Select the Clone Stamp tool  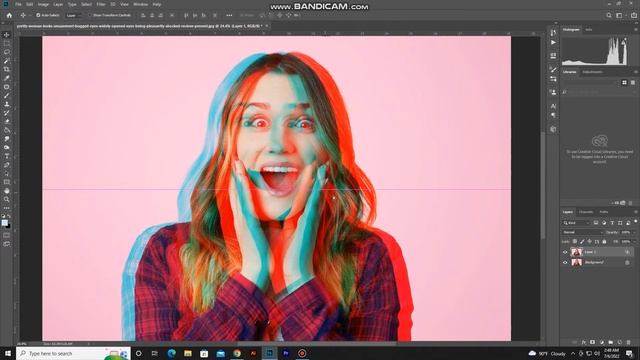pyautogui.click(x=7, y=104)
